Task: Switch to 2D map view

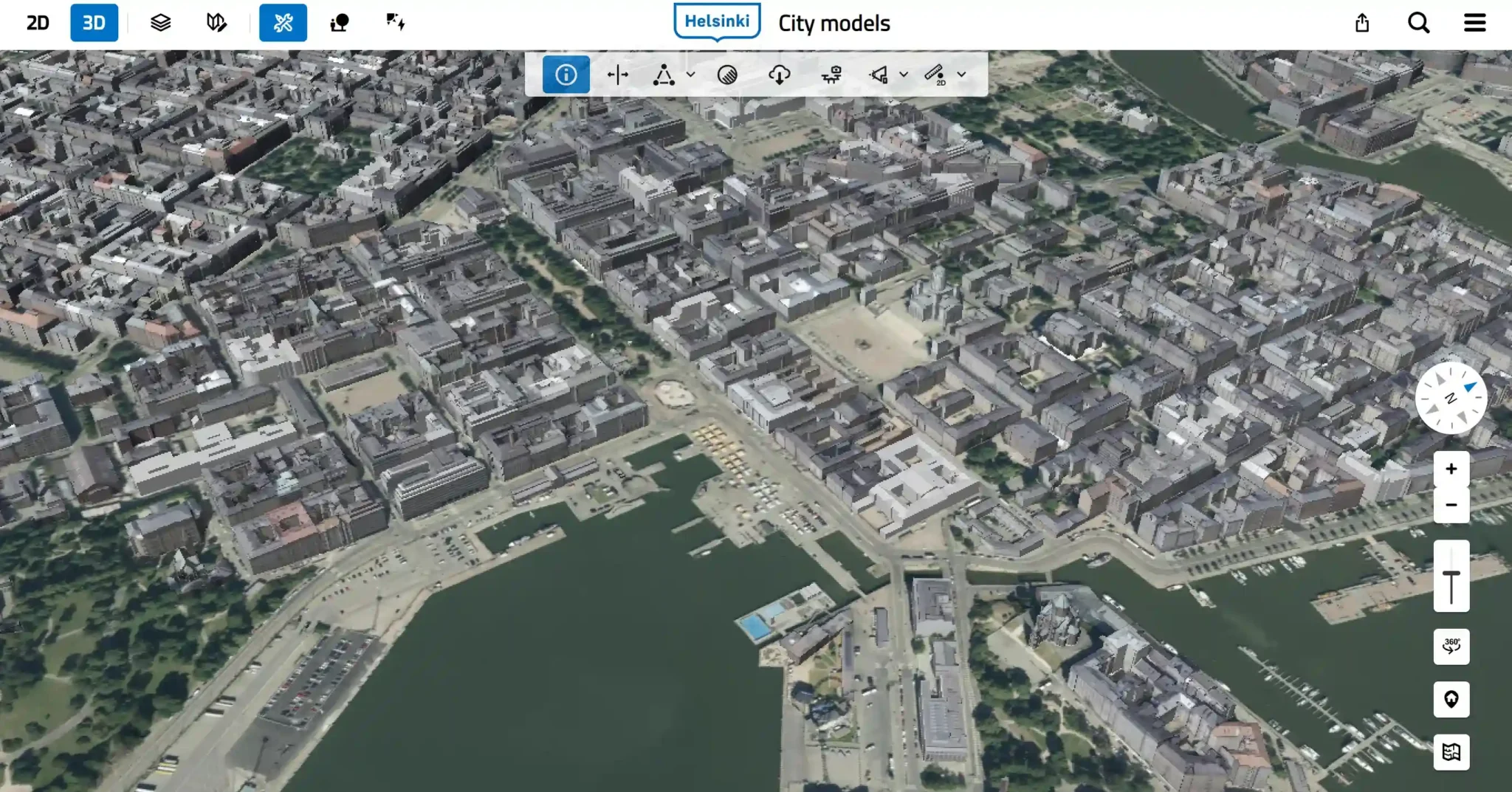Action: [x=38, y=23]
